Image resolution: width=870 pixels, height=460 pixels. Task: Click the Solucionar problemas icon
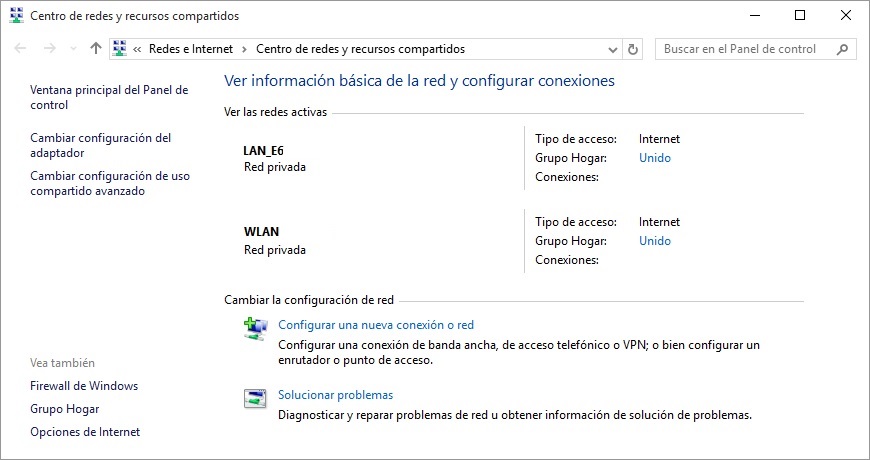255,398
